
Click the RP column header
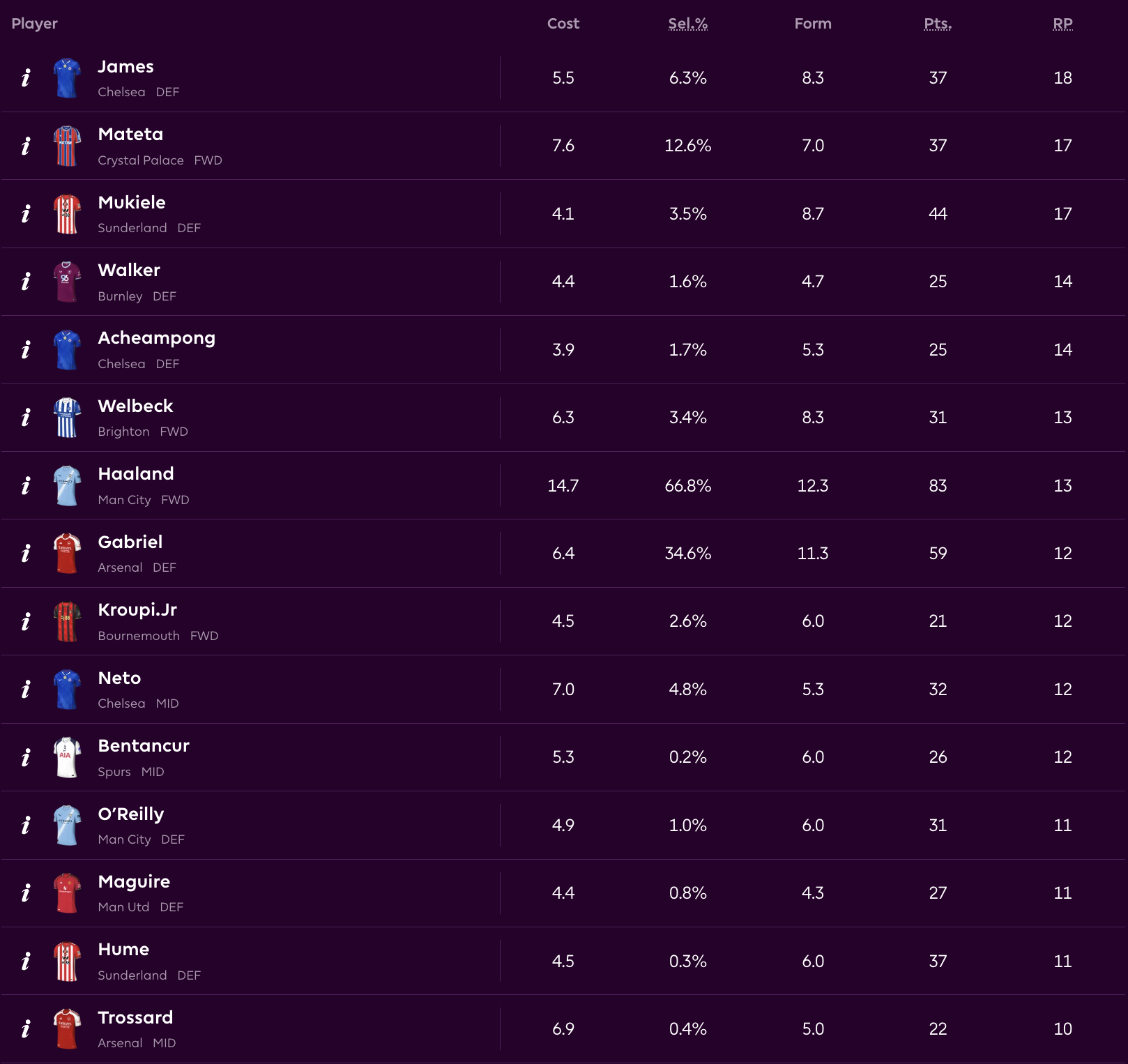coord(1062,24)
